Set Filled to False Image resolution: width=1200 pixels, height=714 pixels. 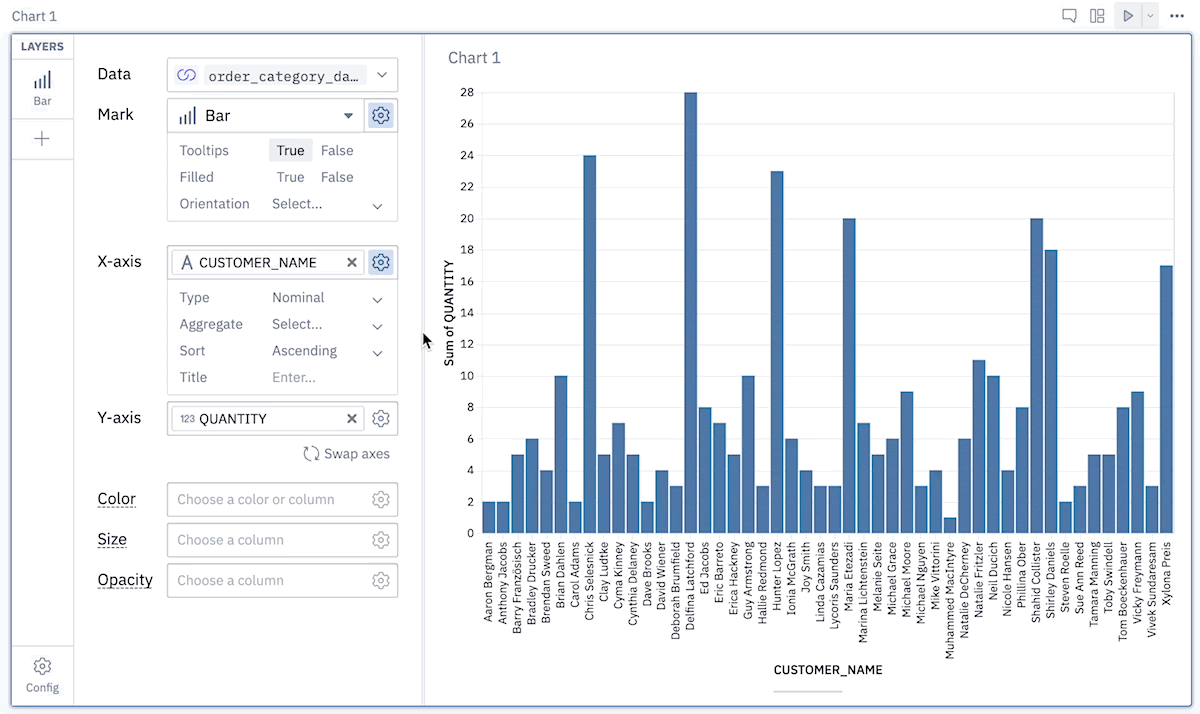point(337,177)
